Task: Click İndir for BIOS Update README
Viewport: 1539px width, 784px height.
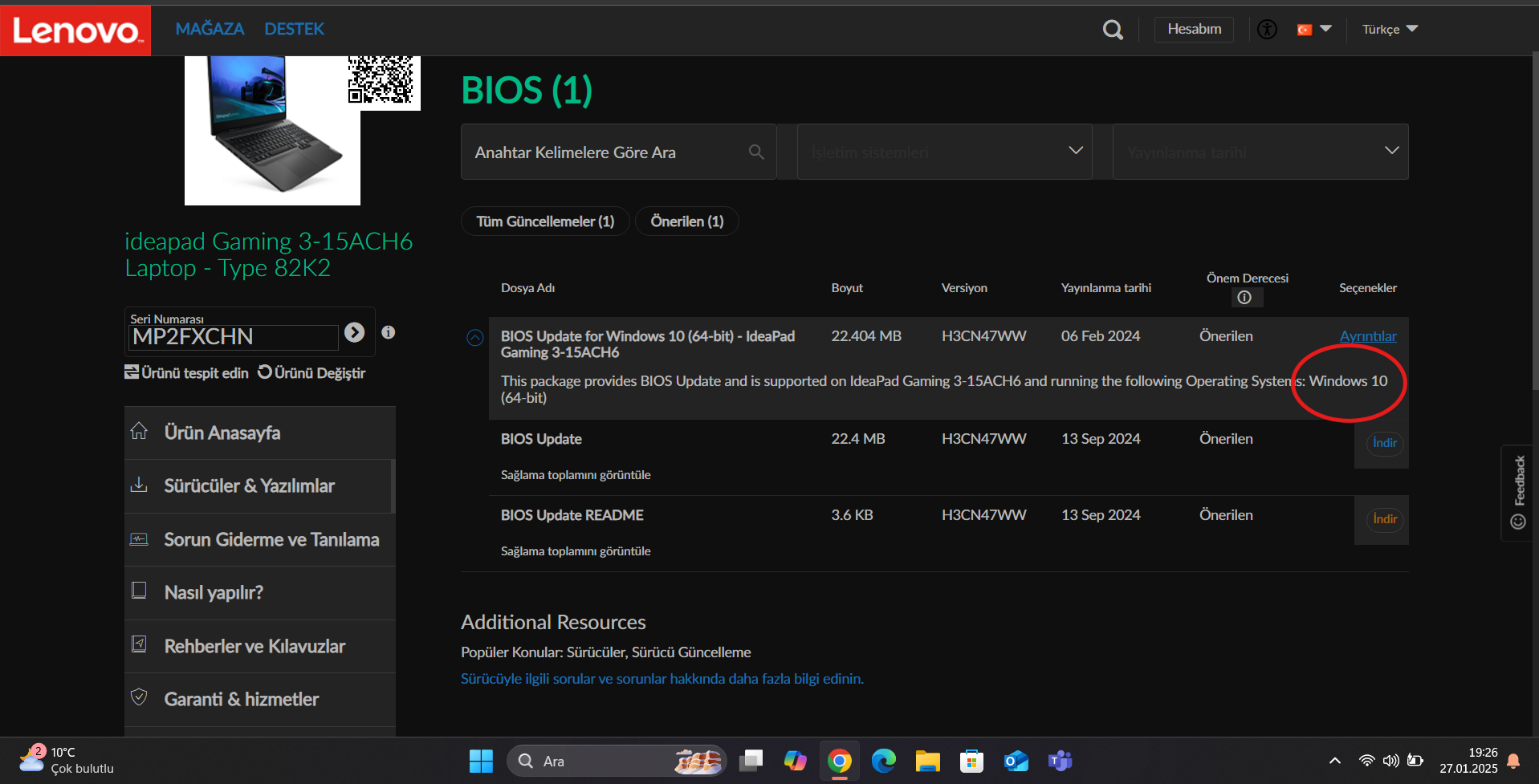Action: tap(1385, 519)
